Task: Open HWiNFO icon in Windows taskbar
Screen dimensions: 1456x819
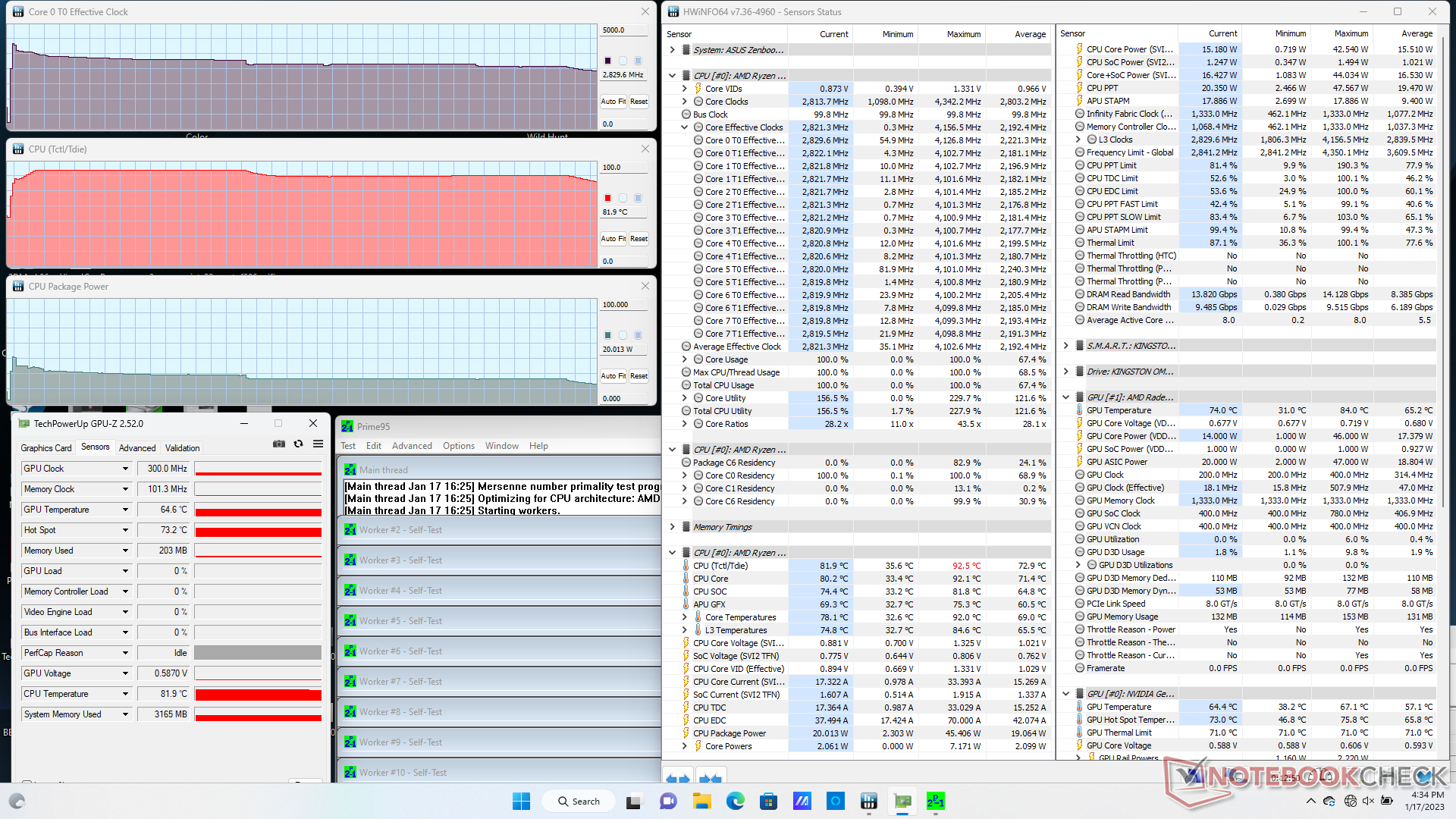Action: [x=868, y=802]
